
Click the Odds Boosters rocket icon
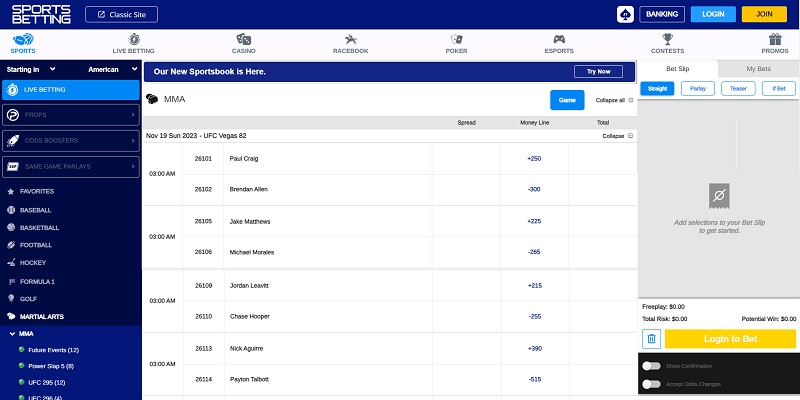coord(13,141)
